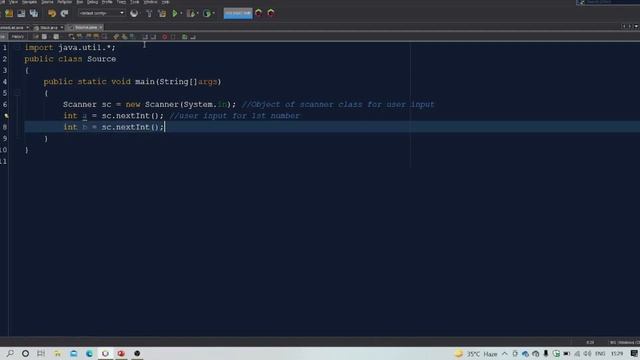Click line number 11 in gutter
Viewport: 640px width, 360px height.
[4, 161]
